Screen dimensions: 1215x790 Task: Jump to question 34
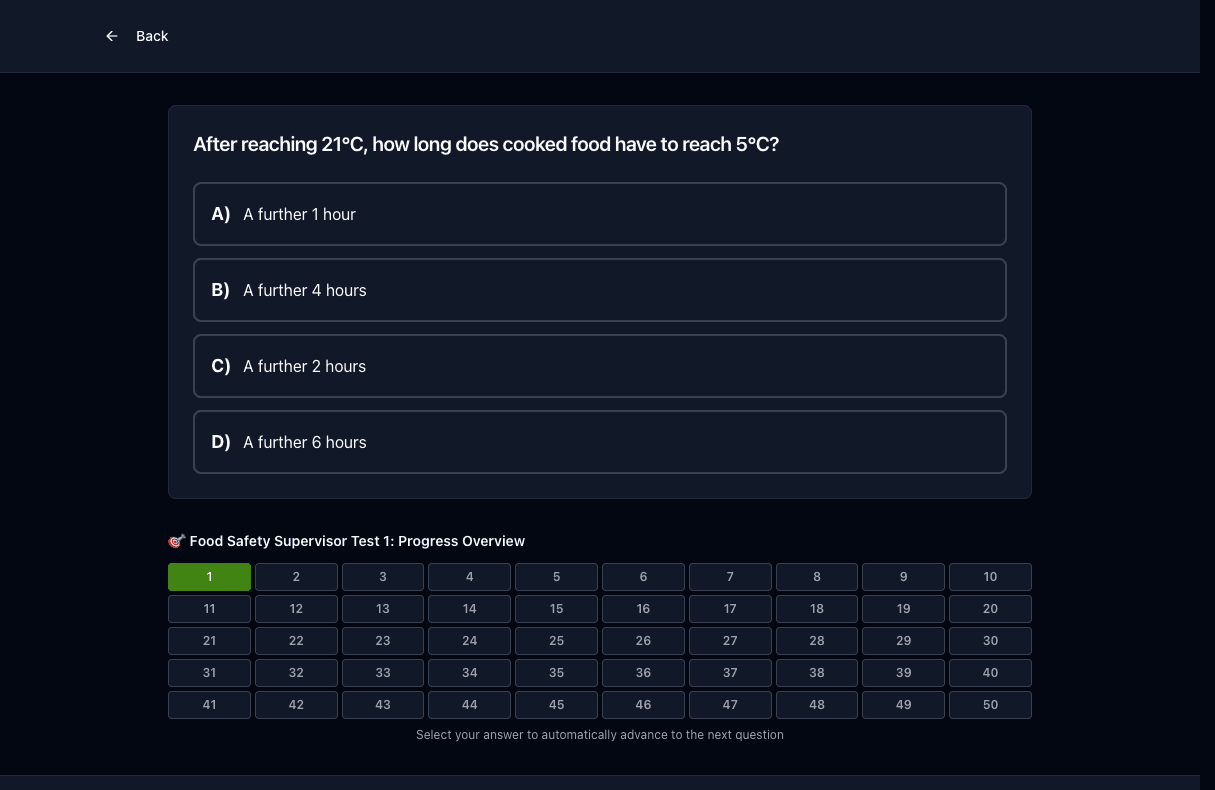(x=470, y=673)
